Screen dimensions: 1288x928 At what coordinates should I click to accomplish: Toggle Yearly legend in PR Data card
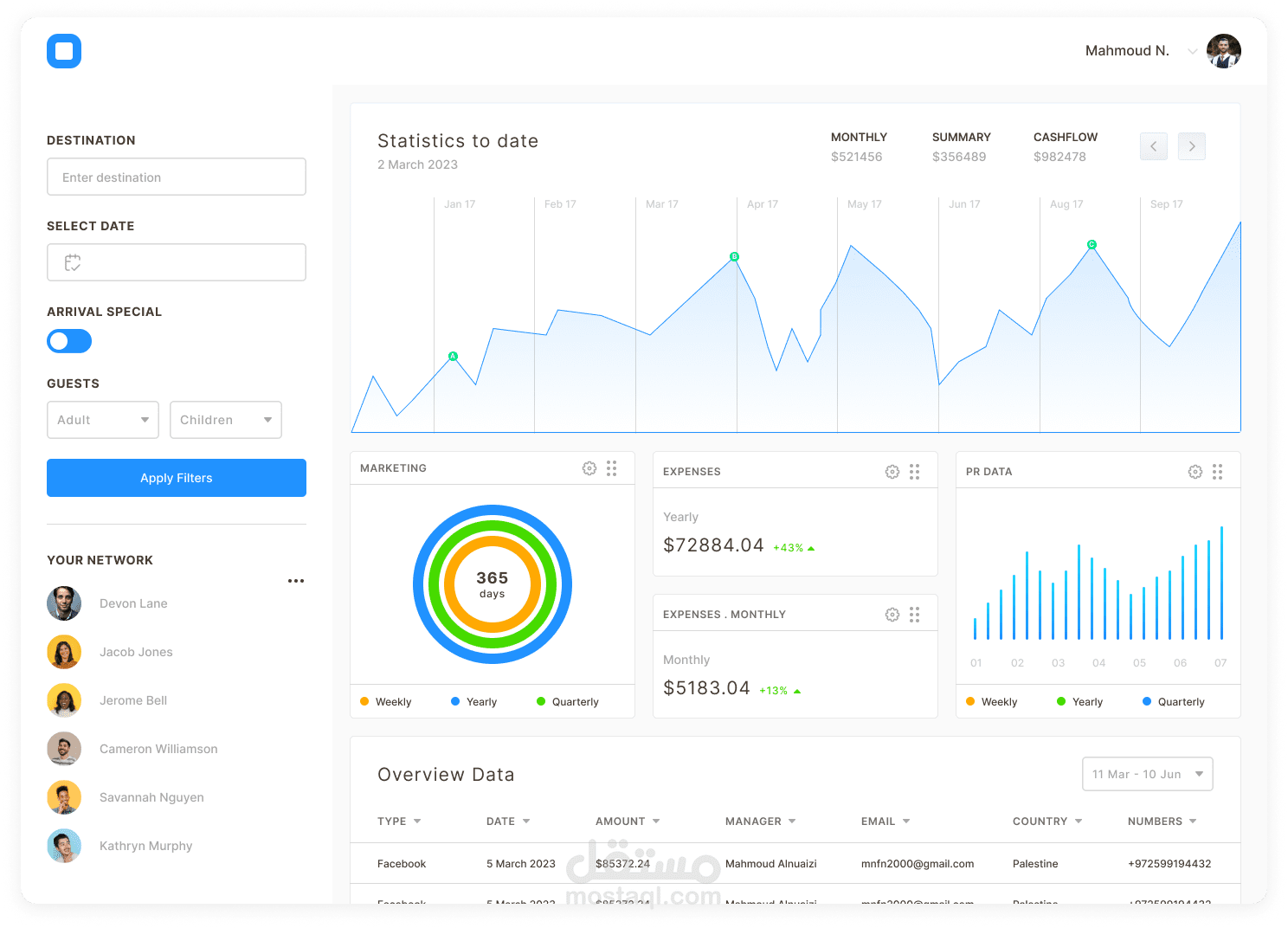[x=1080, y=702]
